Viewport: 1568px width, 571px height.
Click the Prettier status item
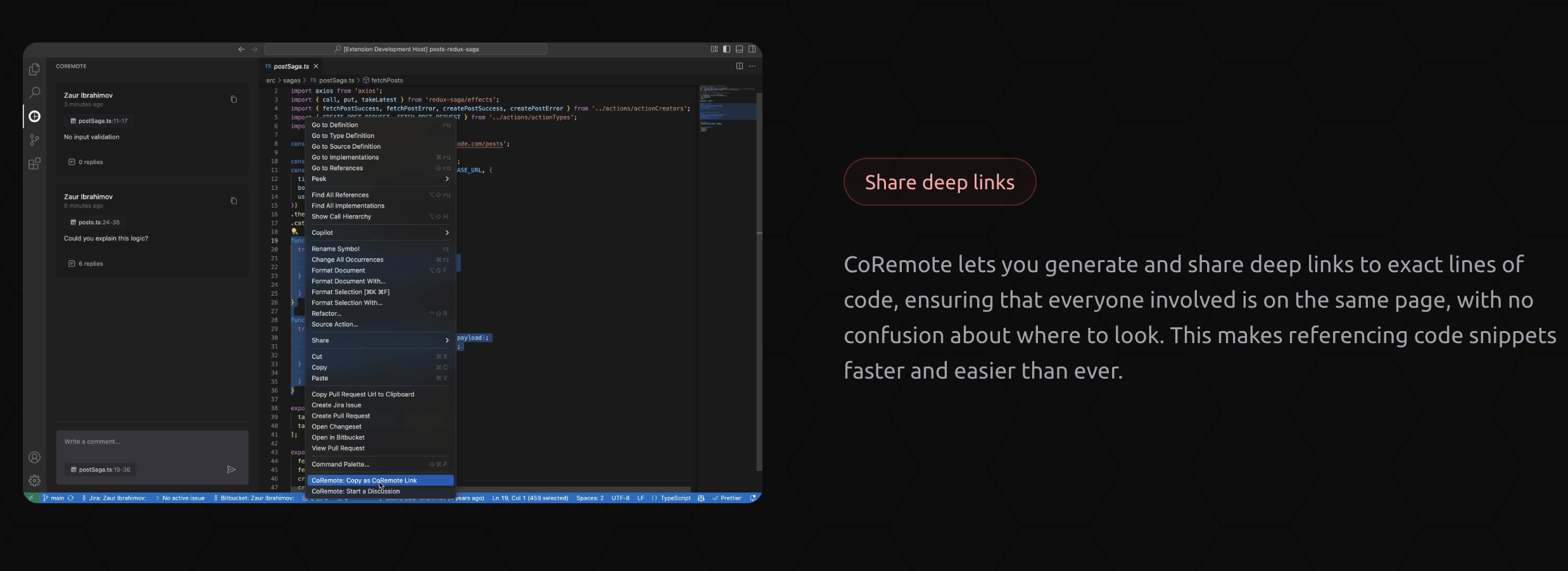click(726, 498)
